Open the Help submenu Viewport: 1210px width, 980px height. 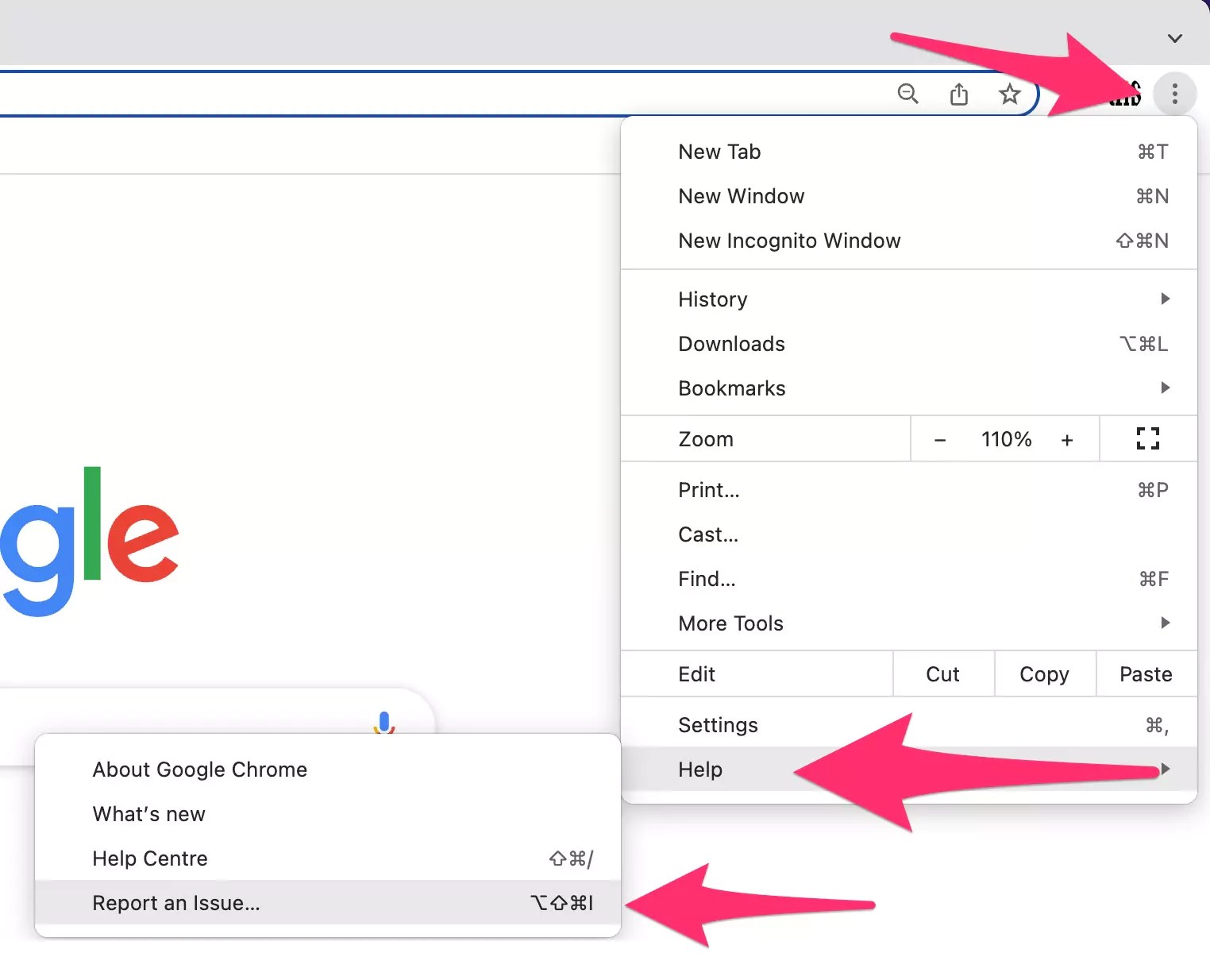tap(699, 769)
